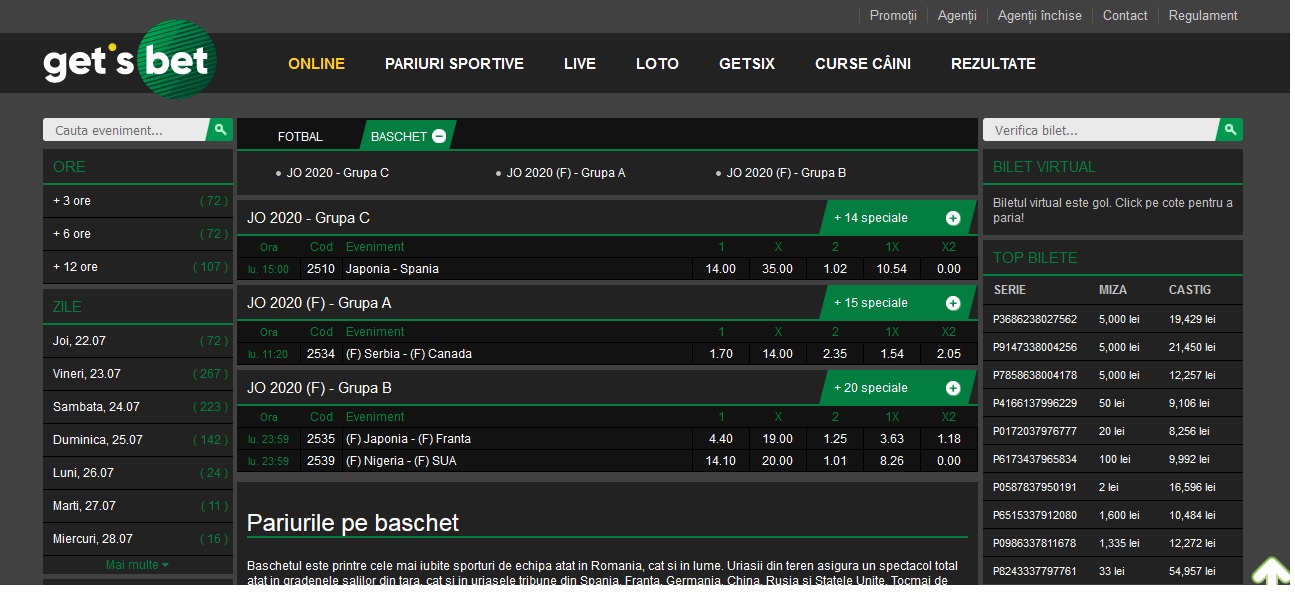Jump to JO 2020 - Grupa C league
The height and width of the screenshot is (592, 1295).
[338, 173]
